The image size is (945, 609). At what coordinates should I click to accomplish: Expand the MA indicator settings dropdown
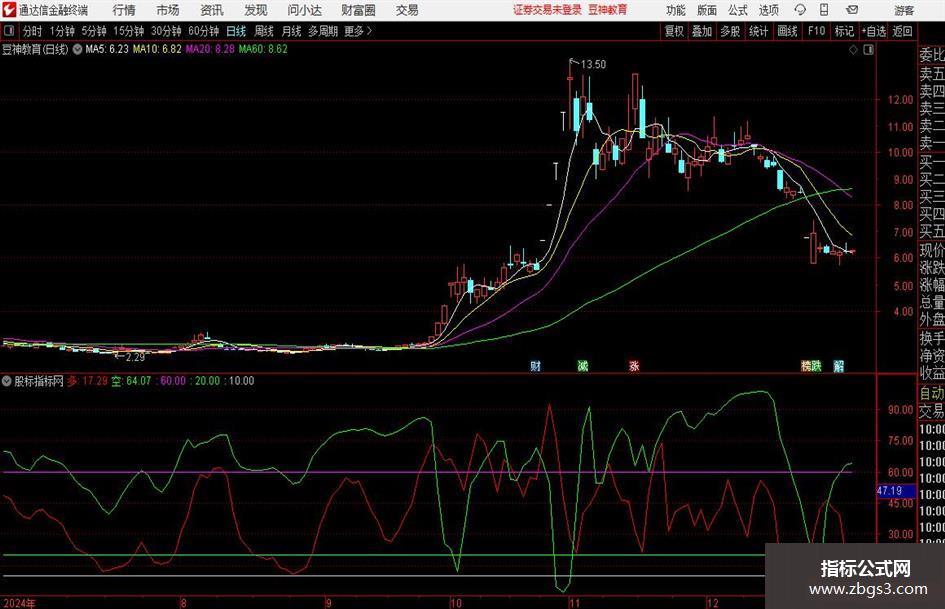(x=78, y=49)
